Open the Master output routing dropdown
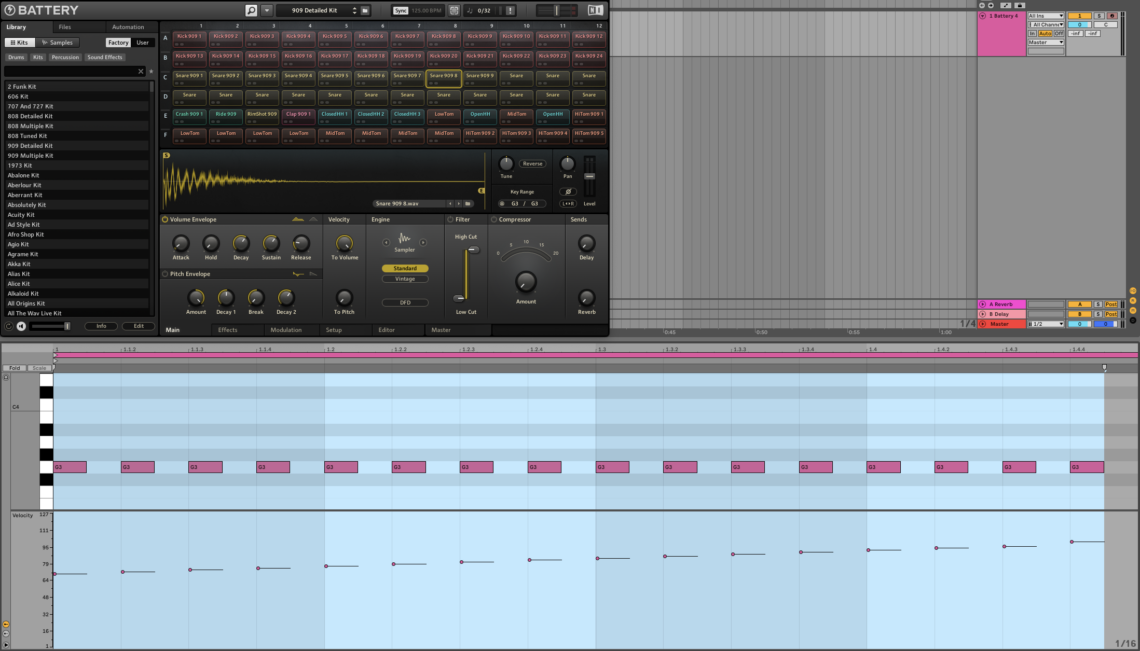The image size is (1140, 651). [1047, 42]
